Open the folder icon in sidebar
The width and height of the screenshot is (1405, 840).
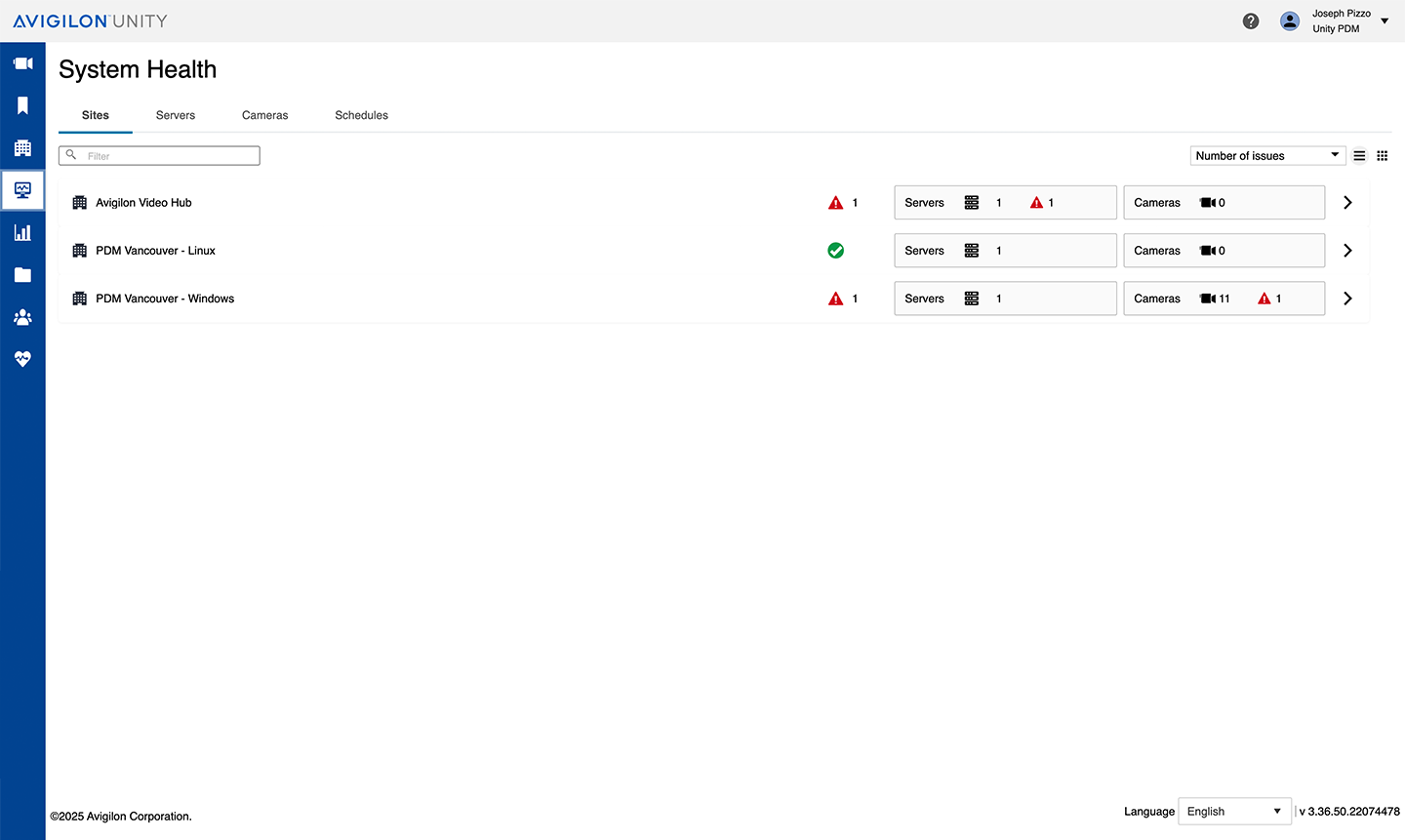coord(22,275)
